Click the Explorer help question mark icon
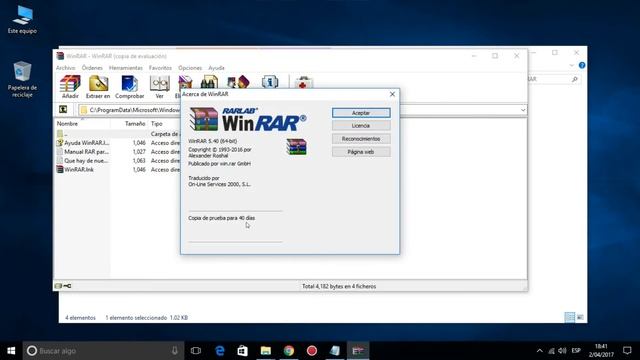Viewport: 640px width, 360px height. (582, 65)
